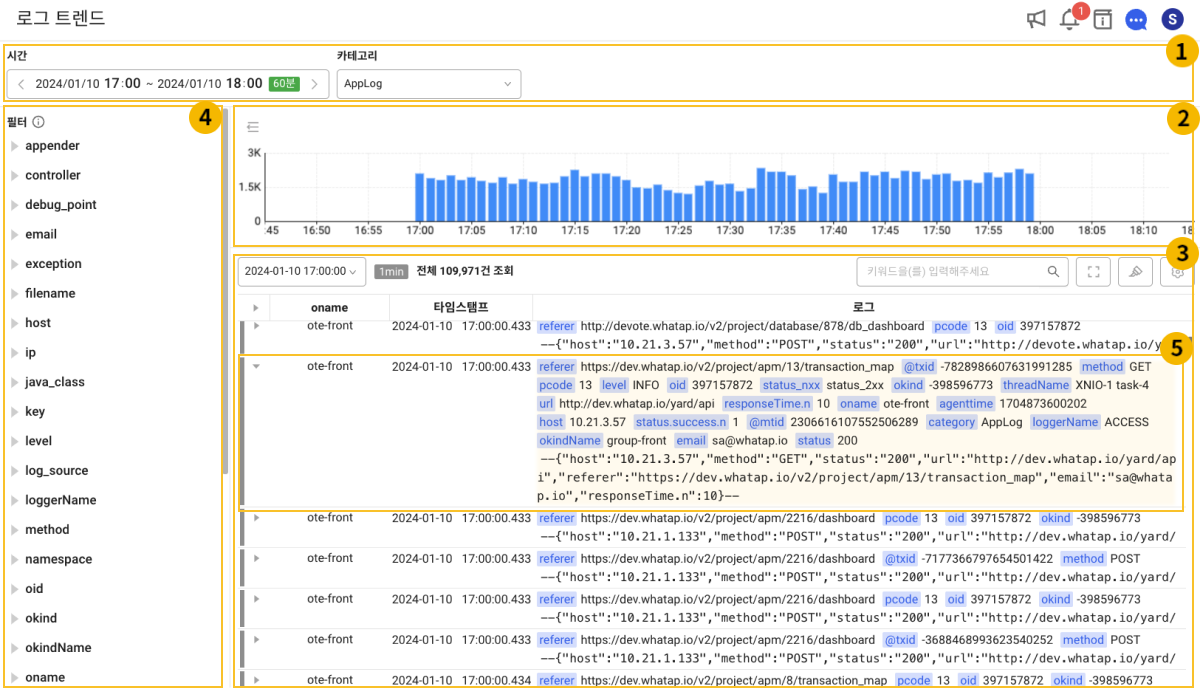
Task: Go to next time range arrow
Action: tap(314, 84)
